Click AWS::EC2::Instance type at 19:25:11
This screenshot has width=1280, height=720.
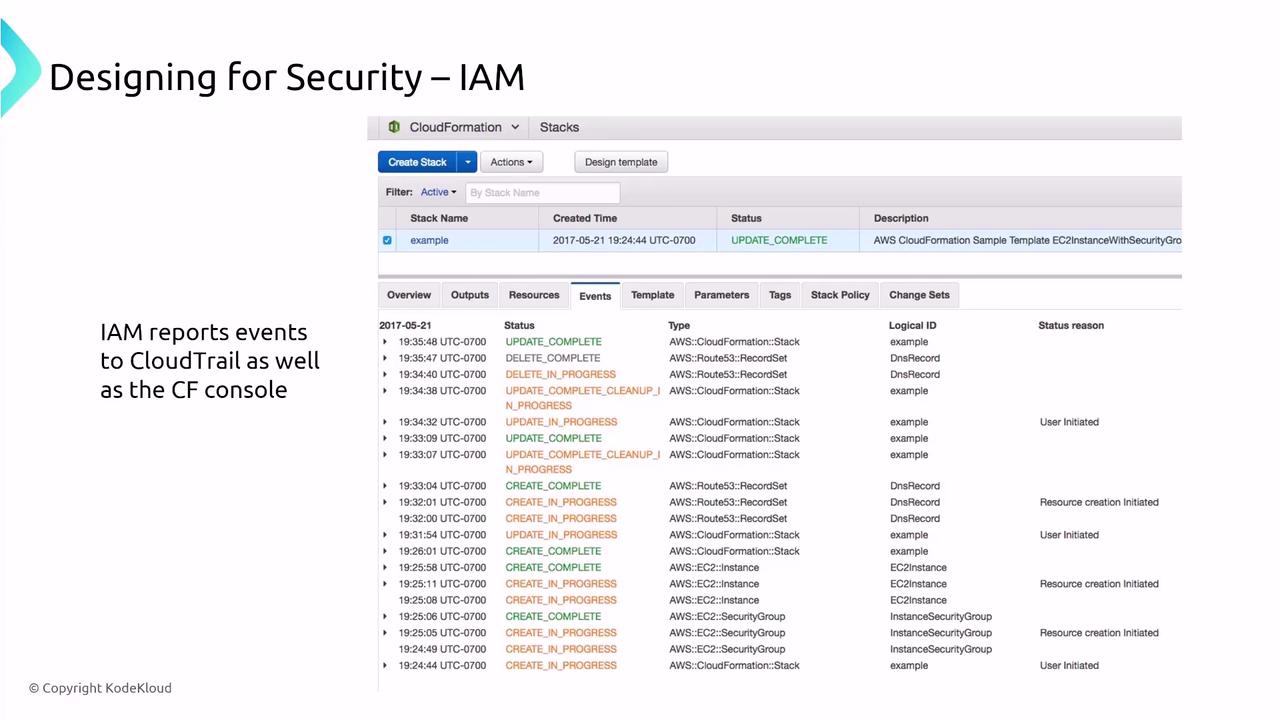[714, 584]
